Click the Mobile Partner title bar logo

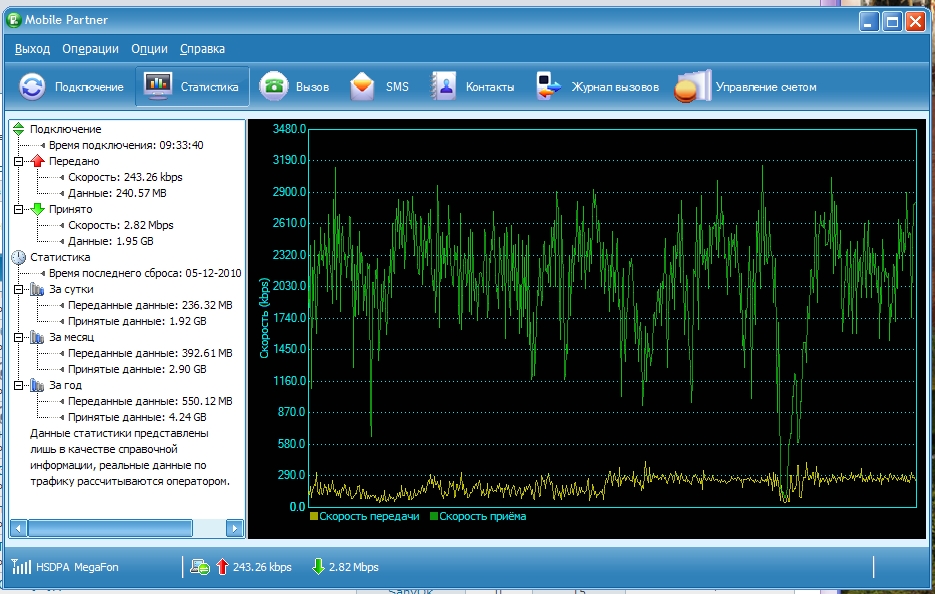[x=13, y=20]
